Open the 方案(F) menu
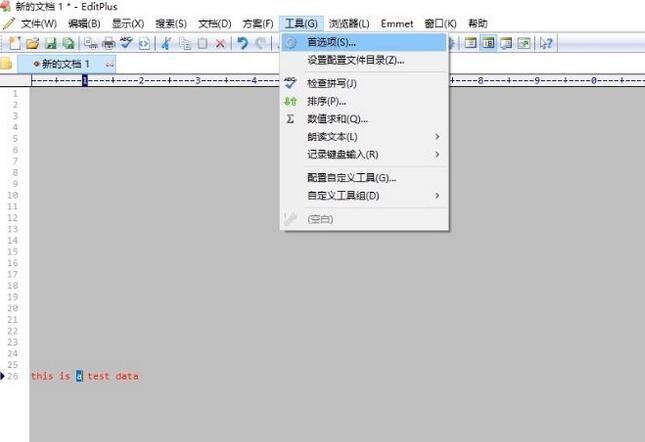645x442 pixels. point(258,23)
